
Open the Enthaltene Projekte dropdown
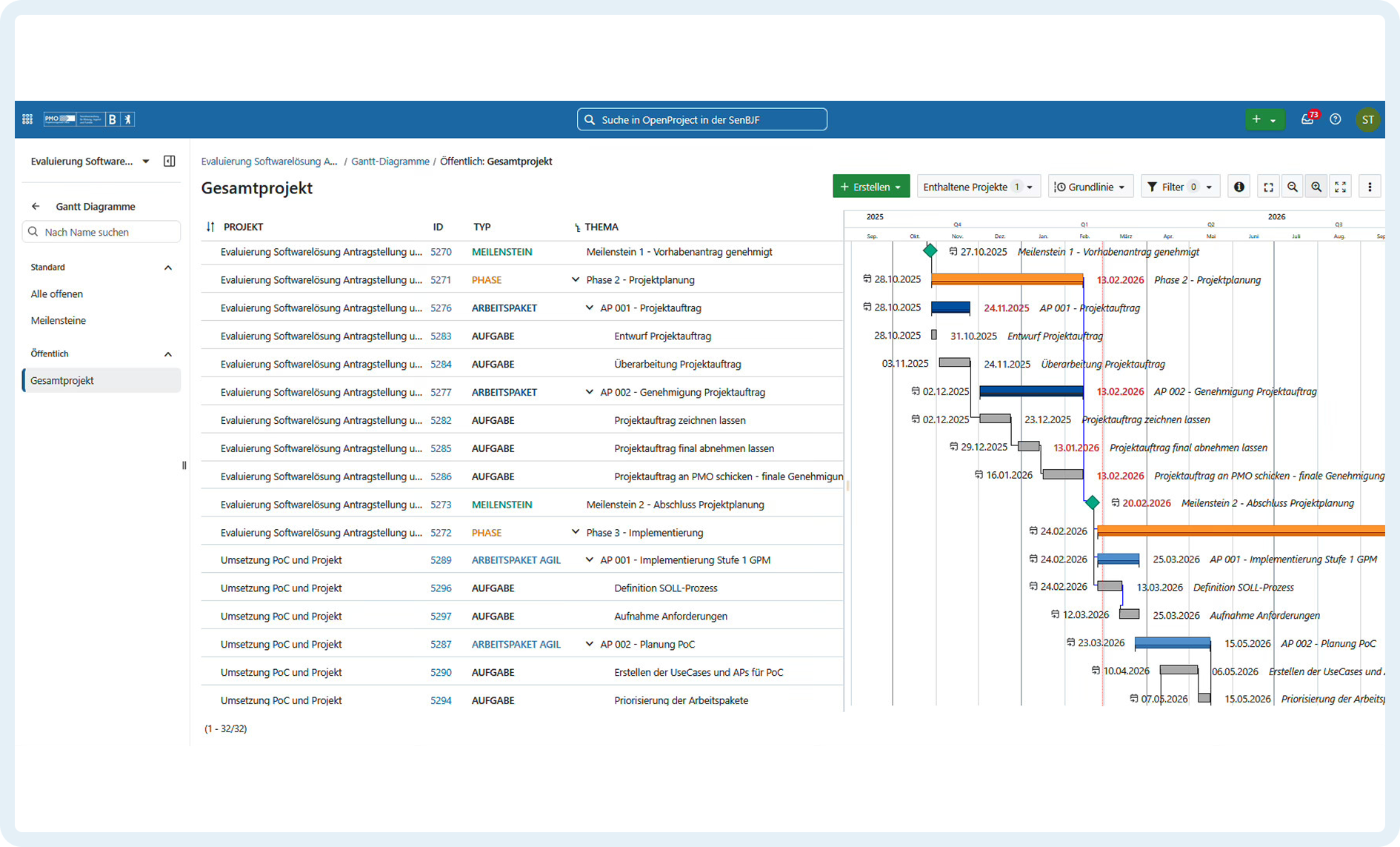[x=978, y=187]
